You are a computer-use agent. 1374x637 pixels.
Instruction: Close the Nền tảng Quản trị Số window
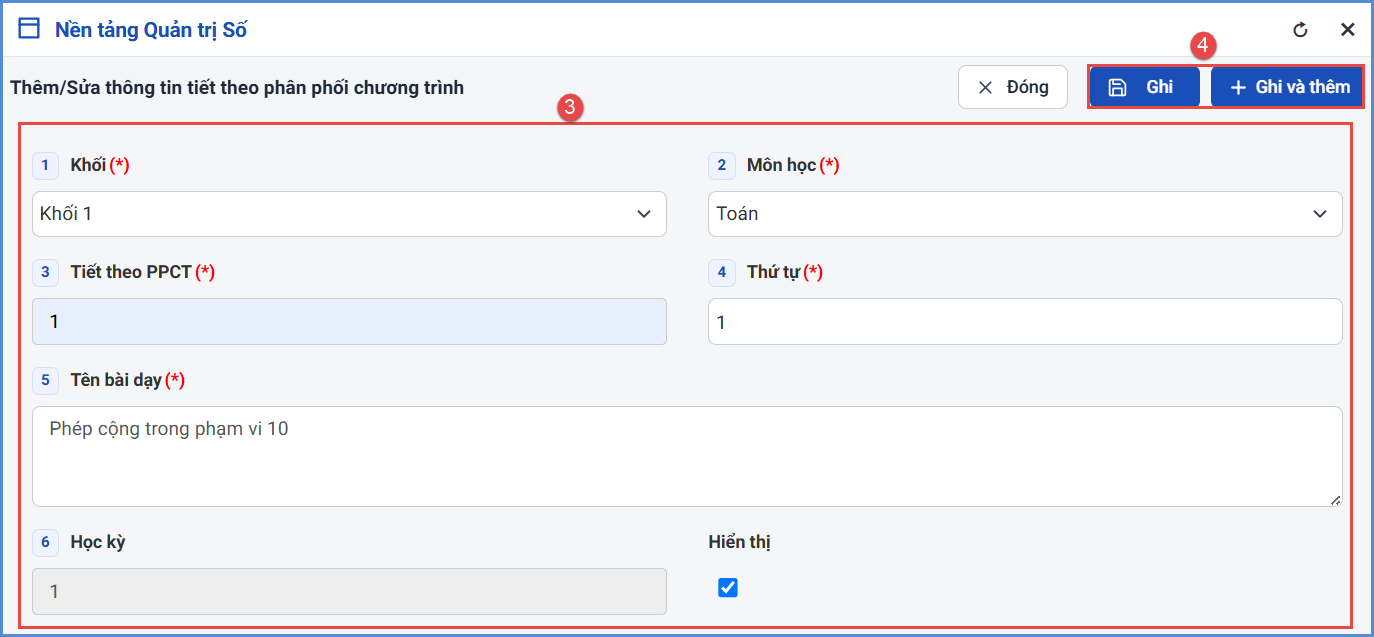(x=1348, y=30)
